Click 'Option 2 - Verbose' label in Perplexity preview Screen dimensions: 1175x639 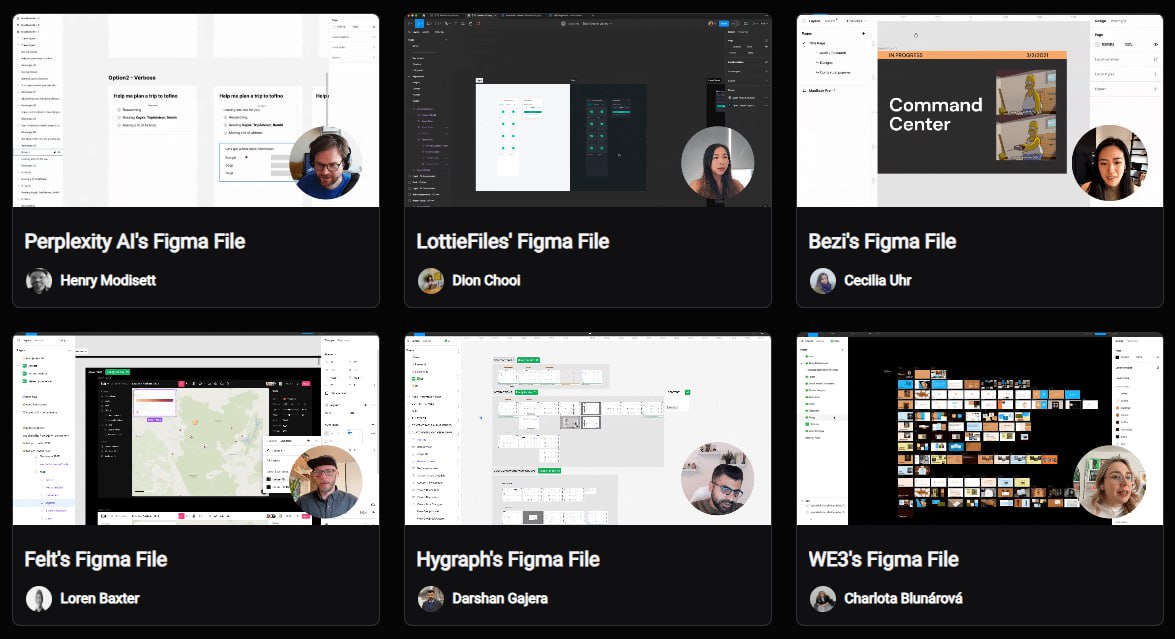132,78
